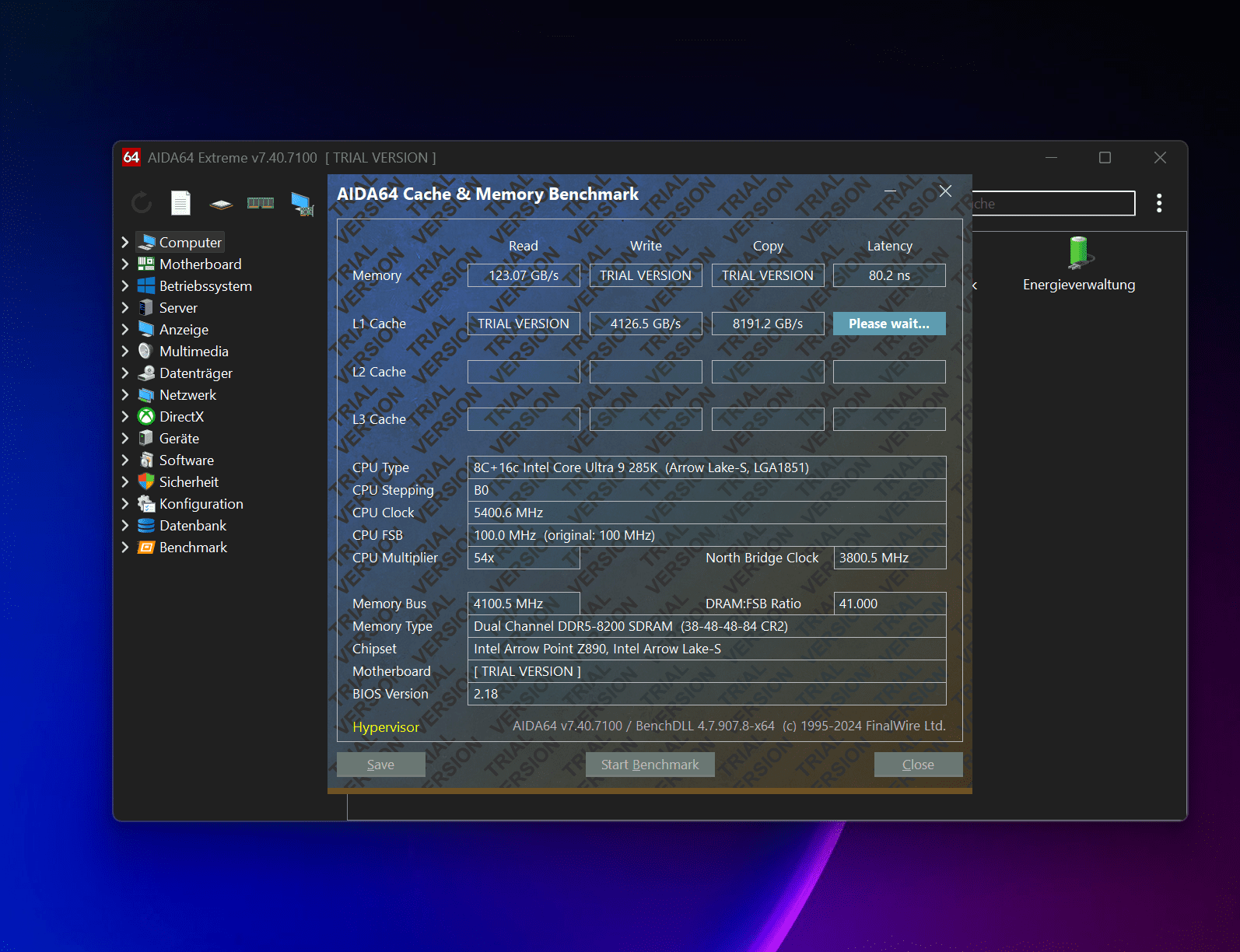Click the Netzwerk icon in the tree
Viewport: 1240px width, 952px height.
pyautogui.click(x=146, y=395)
